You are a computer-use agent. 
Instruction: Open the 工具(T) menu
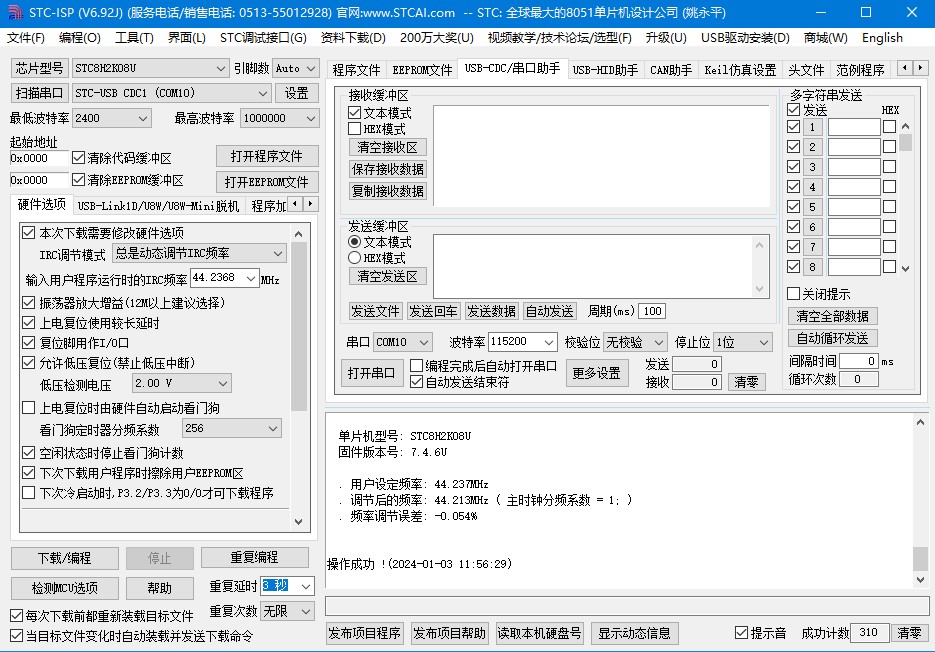pyautogui.click(x=134, y=38)
